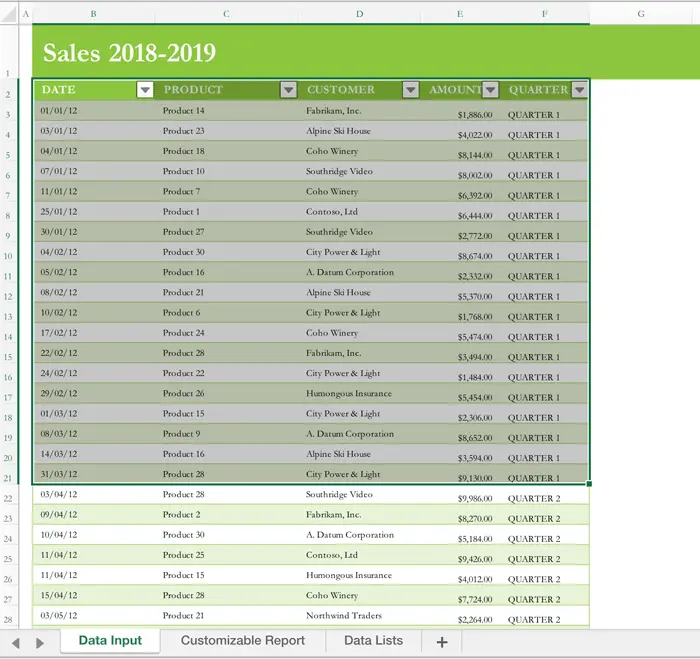Click the Sales 2018-2019 title cell
700x659 pixels.
point(129,53)
